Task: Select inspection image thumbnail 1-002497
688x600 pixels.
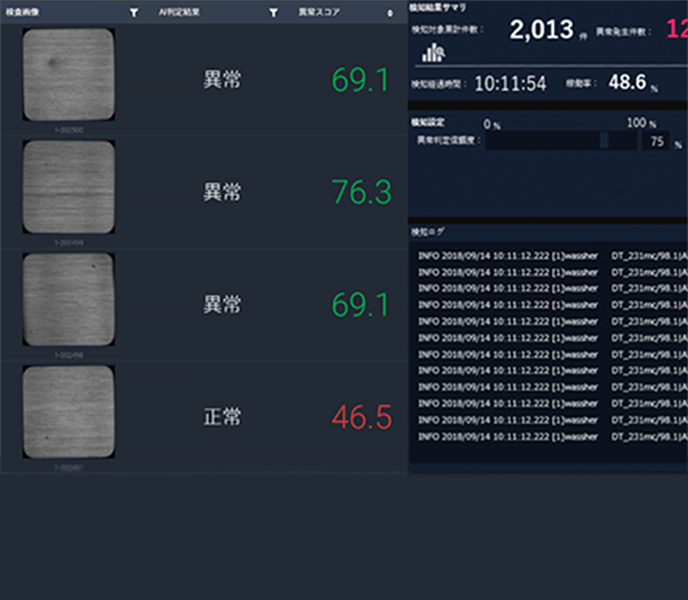Action: point(68,412)
